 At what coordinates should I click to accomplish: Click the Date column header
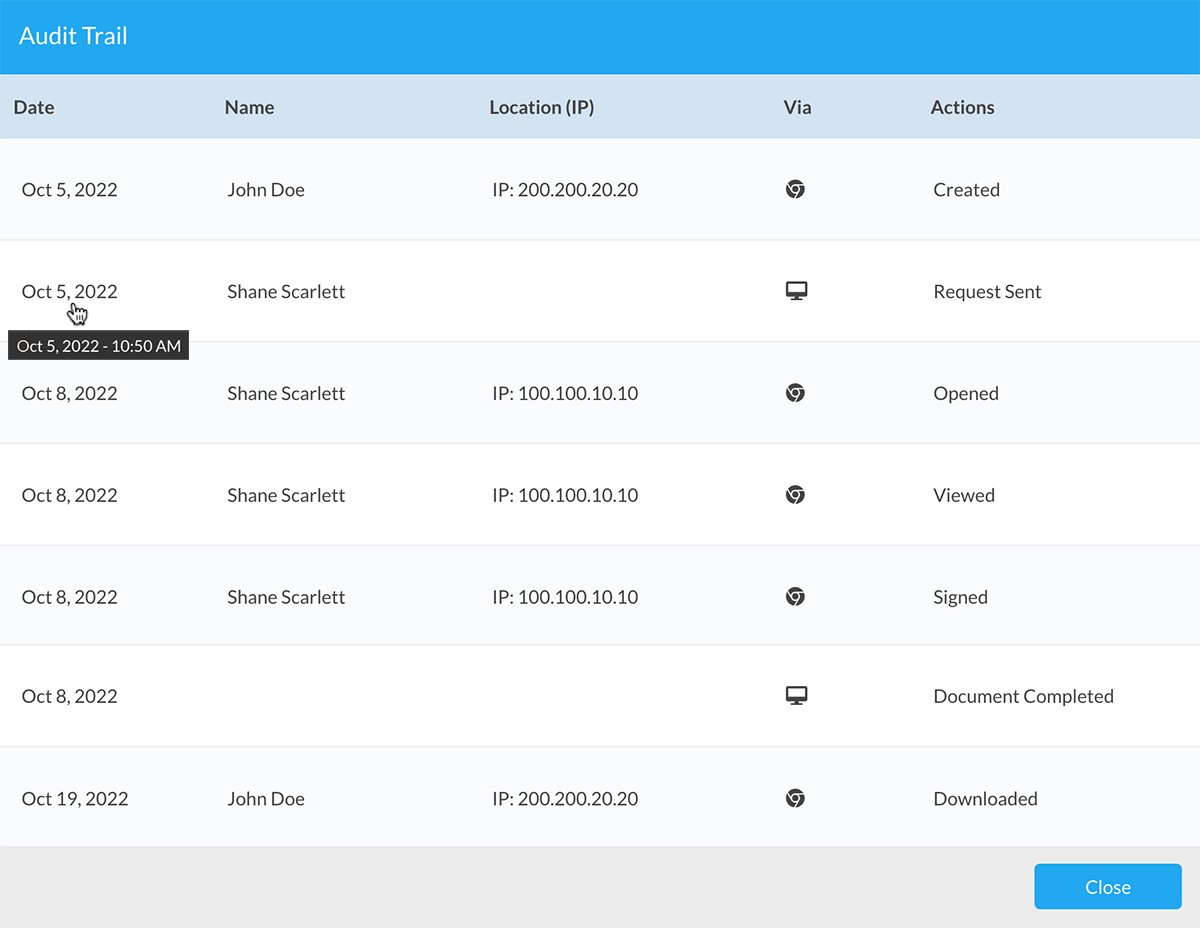[34, 107]
